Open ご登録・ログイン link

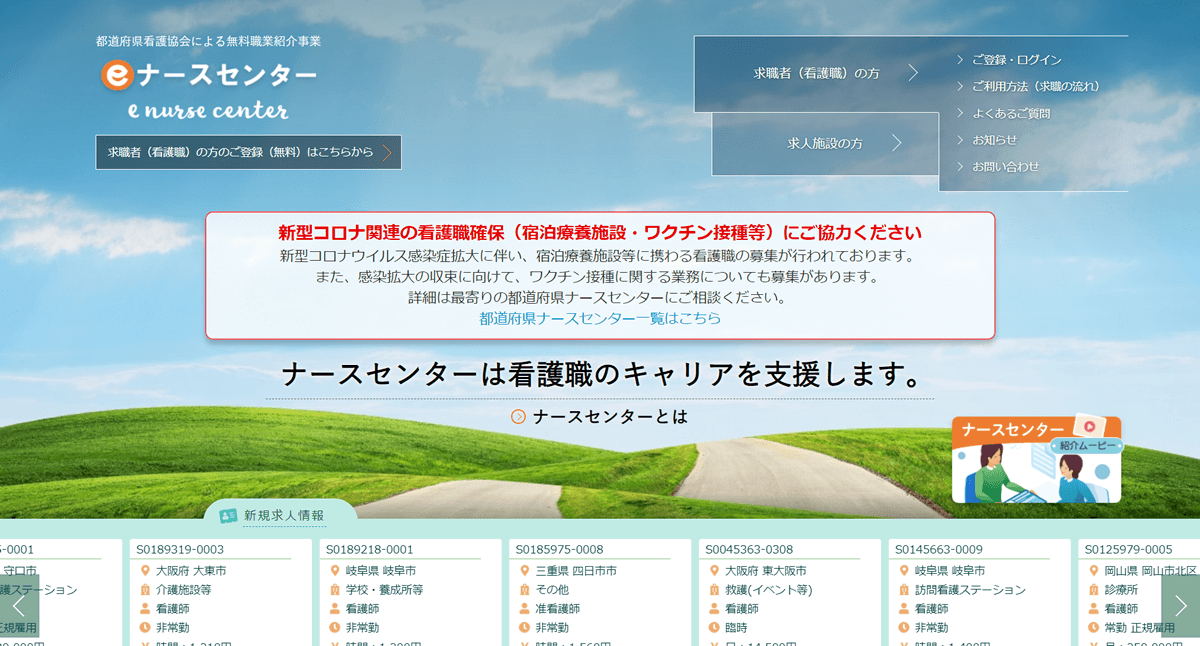[1016, 60]
